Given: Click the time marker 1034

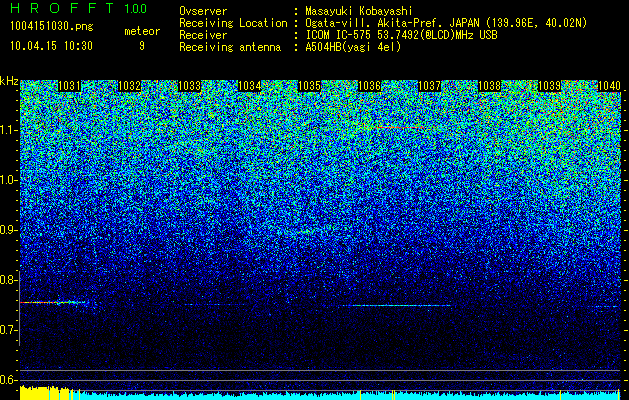Looking at the screenshot, I should click(x=250, y=86).
